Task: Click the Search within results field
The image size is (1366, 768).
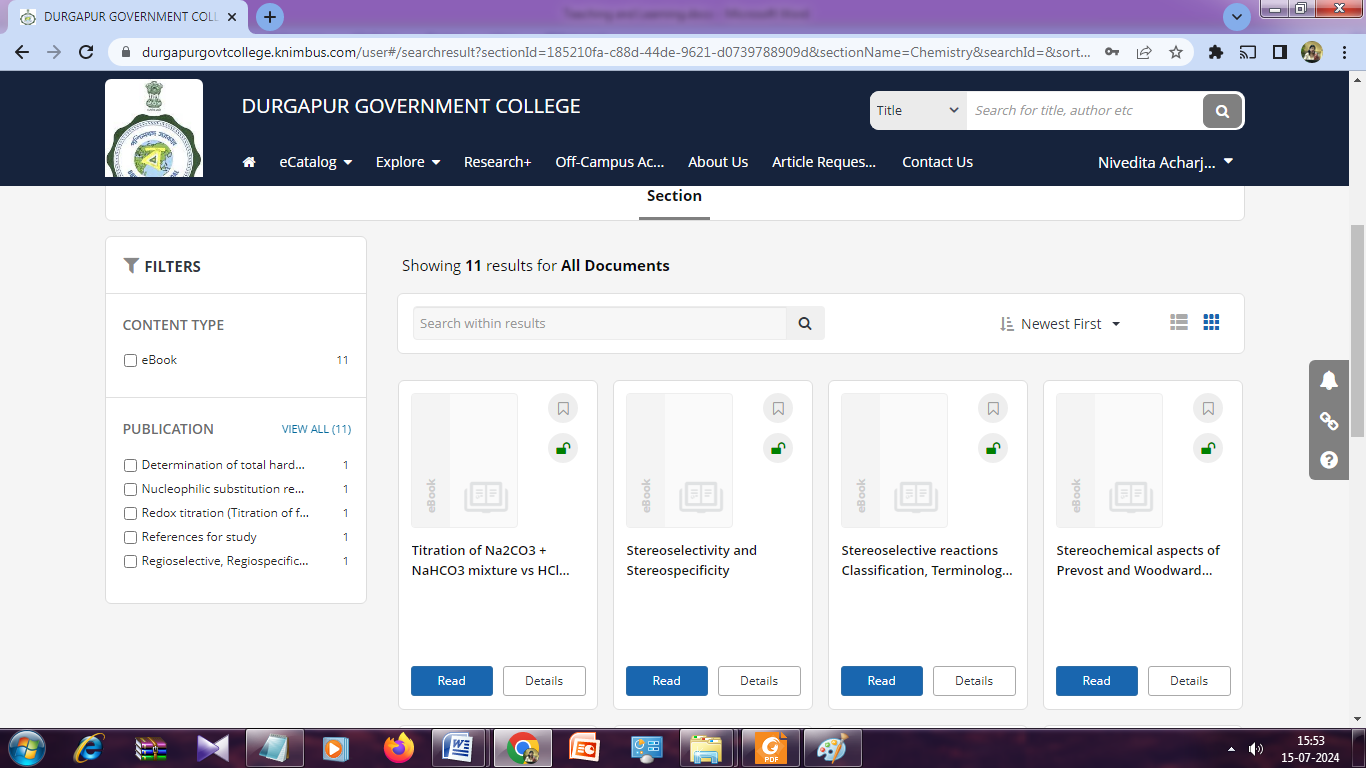Action: click(599, 323)
